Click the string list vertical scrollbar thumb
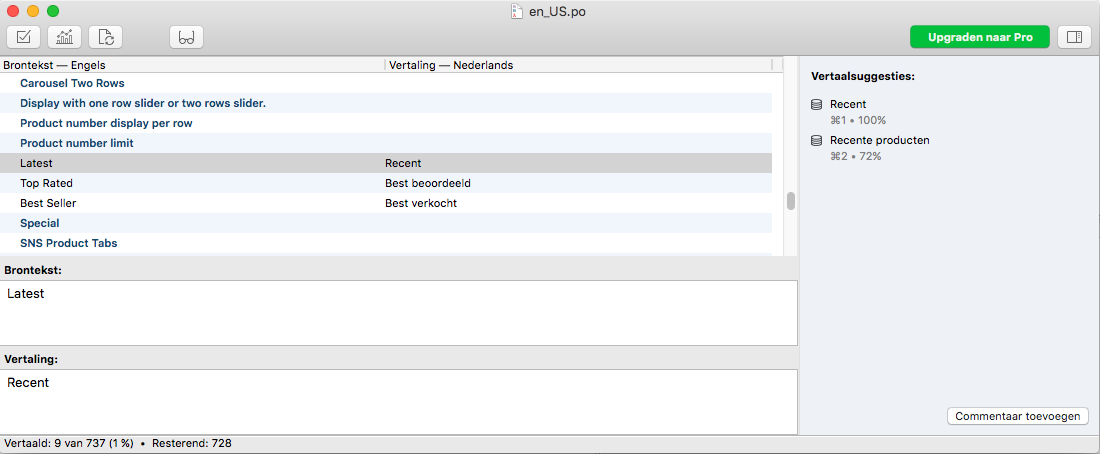Image resolution: width=1100 pixels, height=454 pixels. tap(790, 201)
